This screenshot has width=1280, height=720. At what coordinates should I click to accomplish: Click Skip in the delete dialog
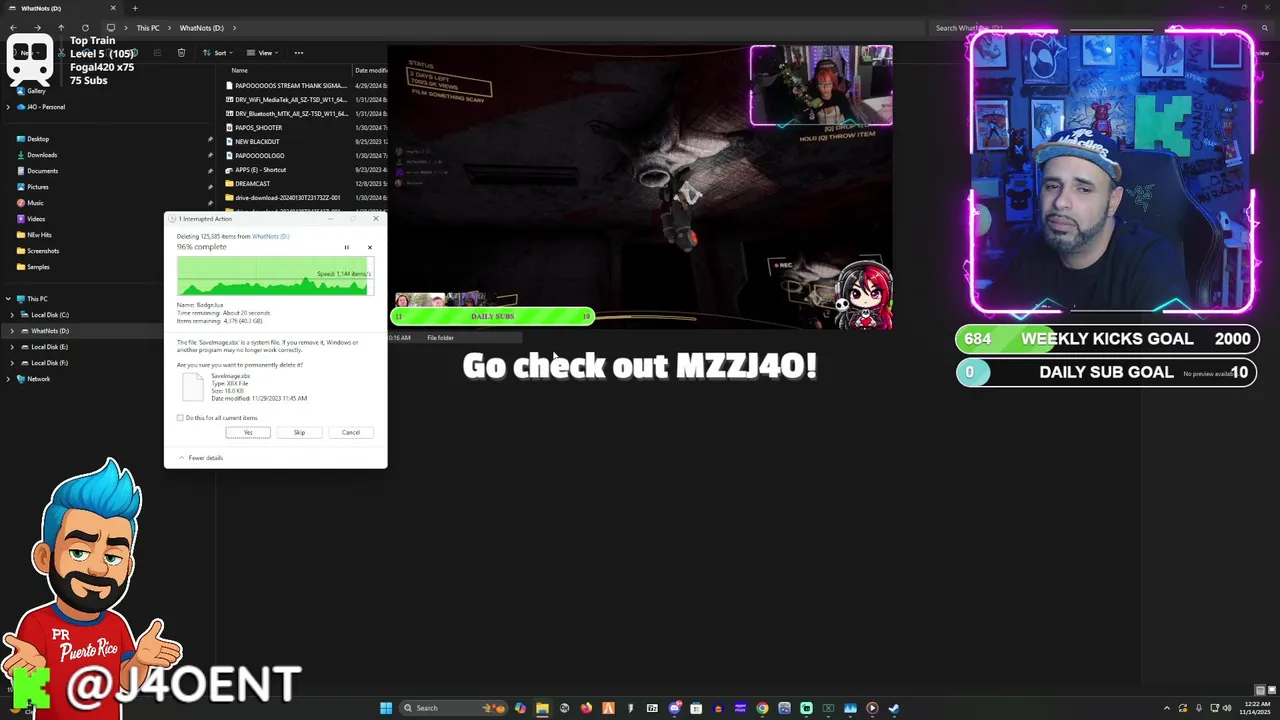click(x=299, y=432)
